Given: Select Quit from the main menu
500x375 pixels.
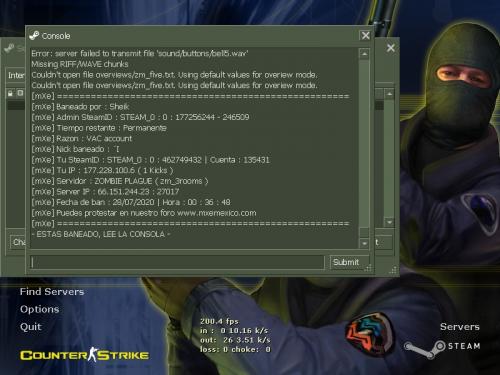Looking at the screenshot, I should click(x=31, y=327).
